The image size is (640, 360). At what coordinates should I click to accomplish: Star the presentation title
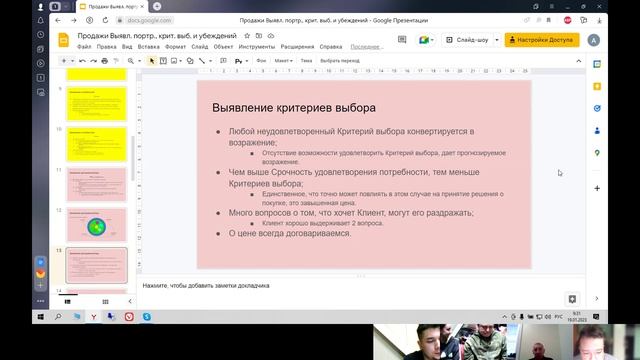coord(247,36)
